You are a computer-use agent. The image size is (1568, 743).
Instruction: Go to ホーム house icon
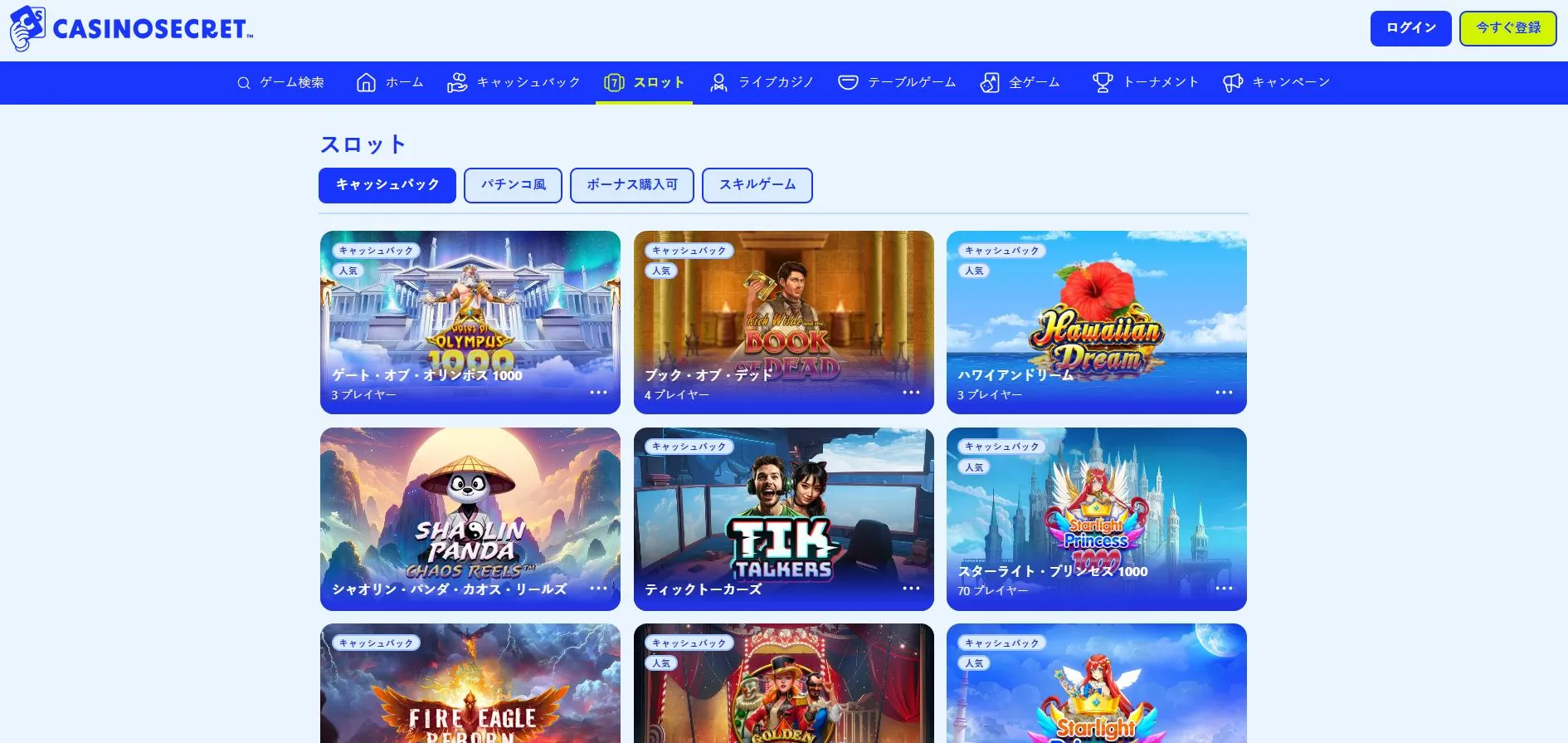click(x=366, y=82)
